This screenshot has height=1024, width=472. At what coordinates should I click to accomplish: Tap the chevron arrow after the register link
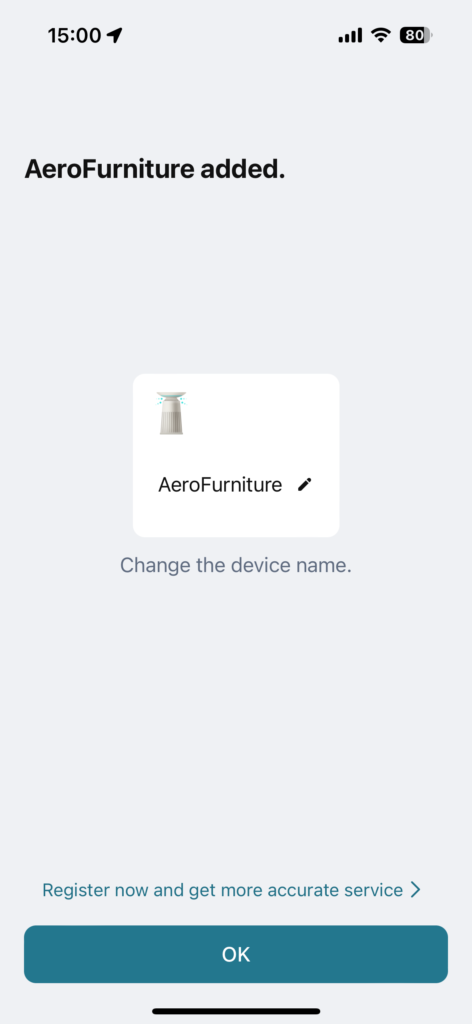pyautogui.click(x=415, y=889)
